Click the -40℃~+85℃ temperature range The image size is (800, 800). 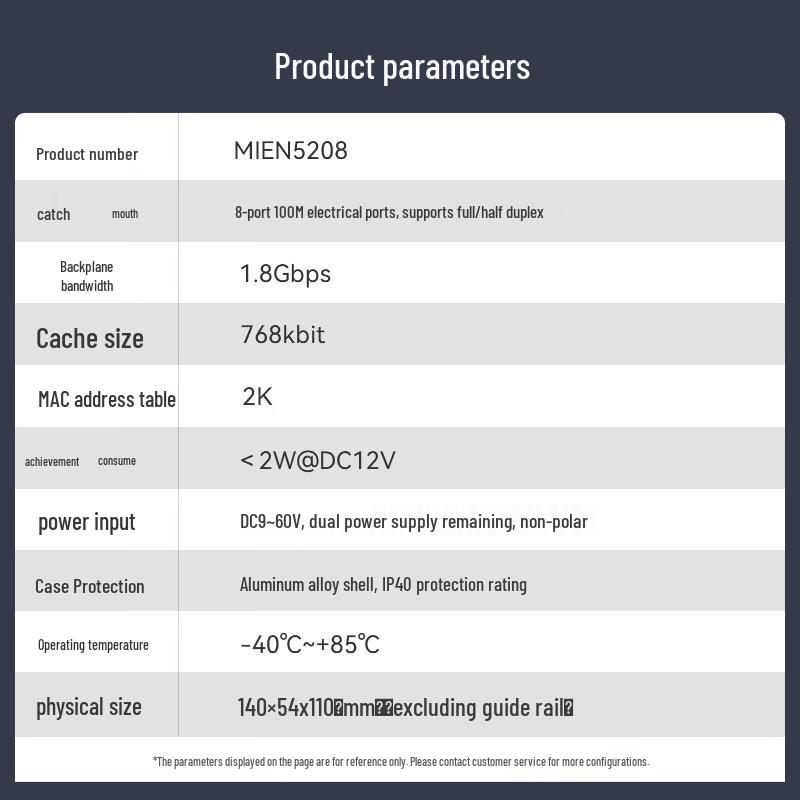tap(310, 644)
